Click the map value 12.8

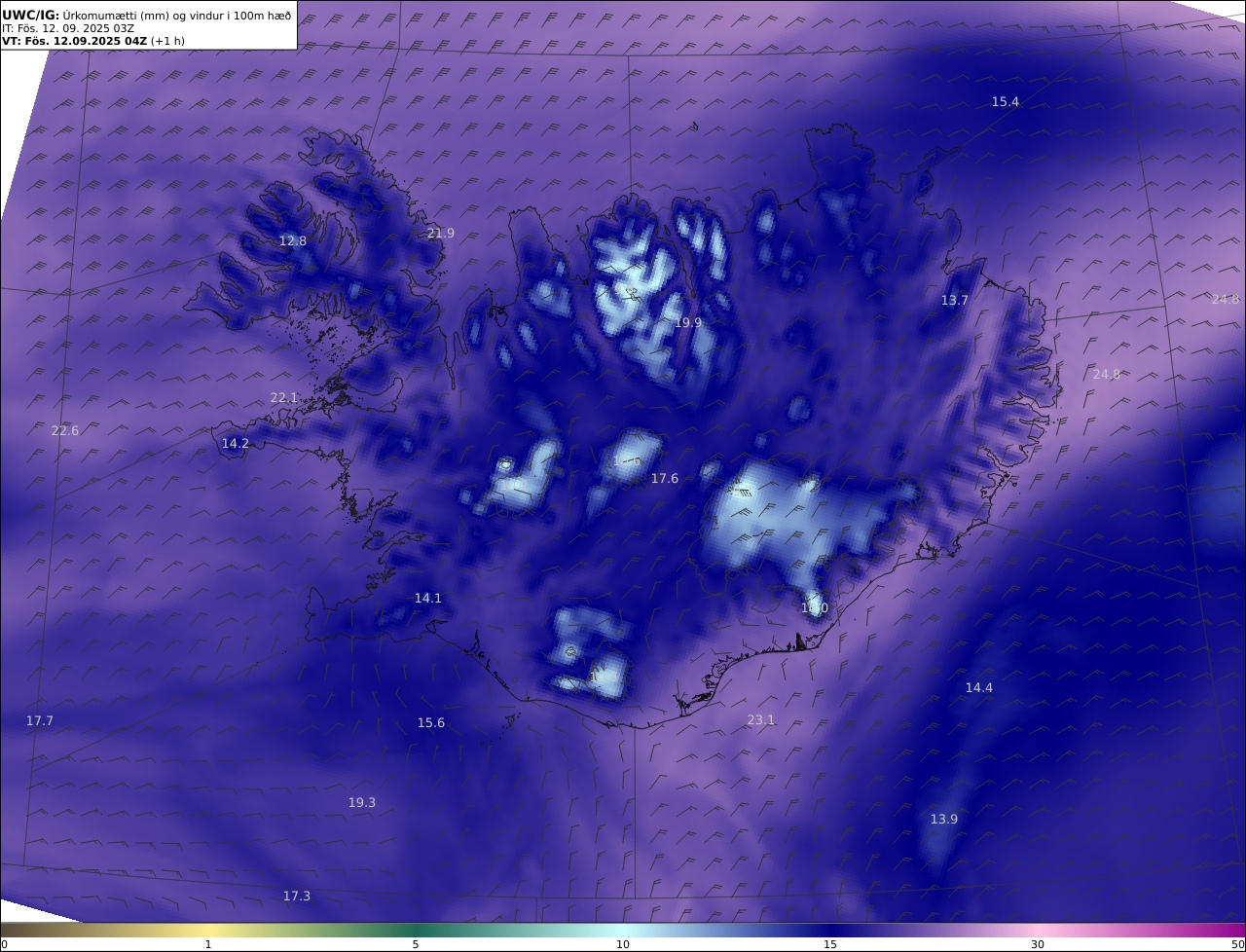[x=293, y=241]
